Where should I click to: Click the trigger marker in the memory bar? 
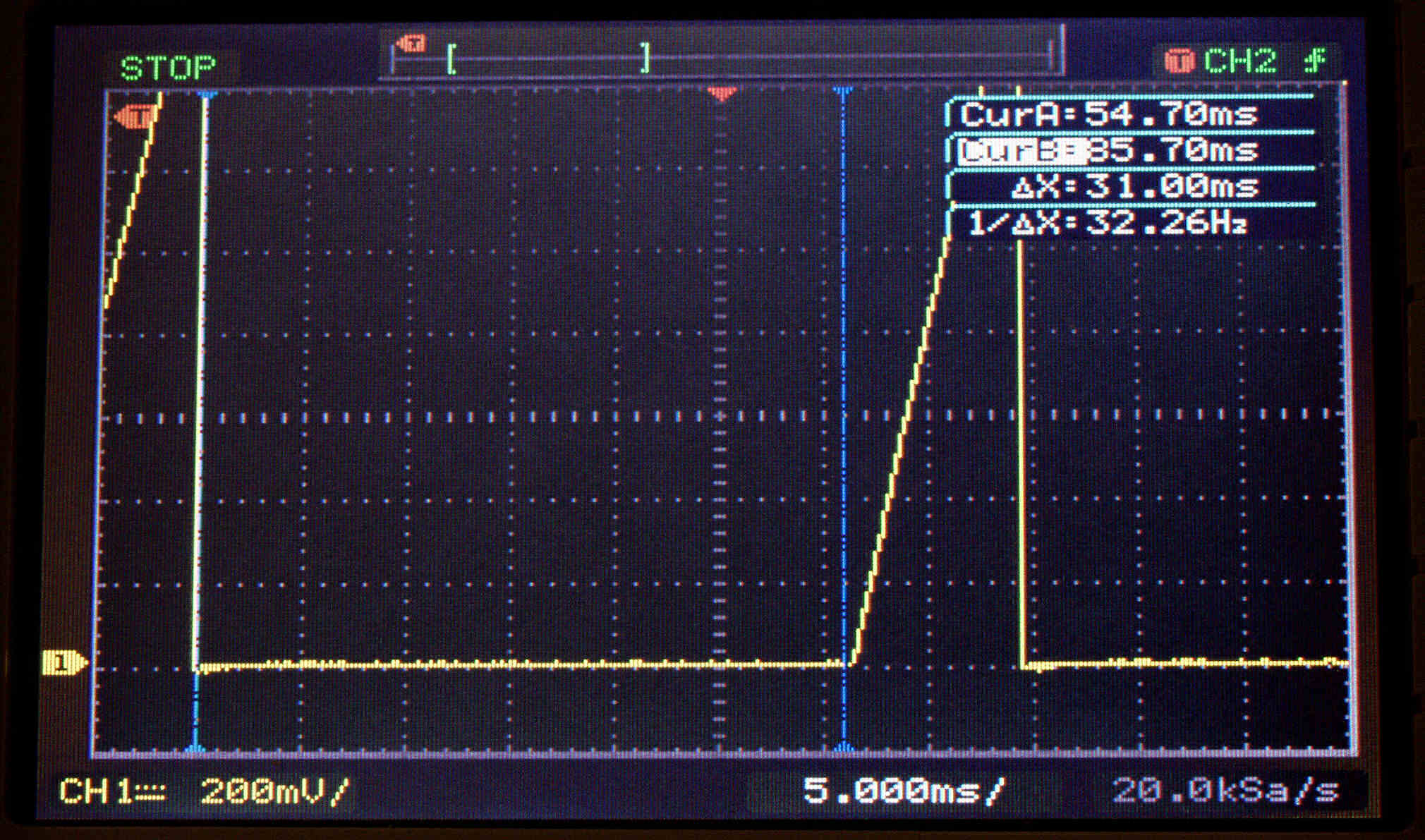pyautogui.click(x=411, y=44)
